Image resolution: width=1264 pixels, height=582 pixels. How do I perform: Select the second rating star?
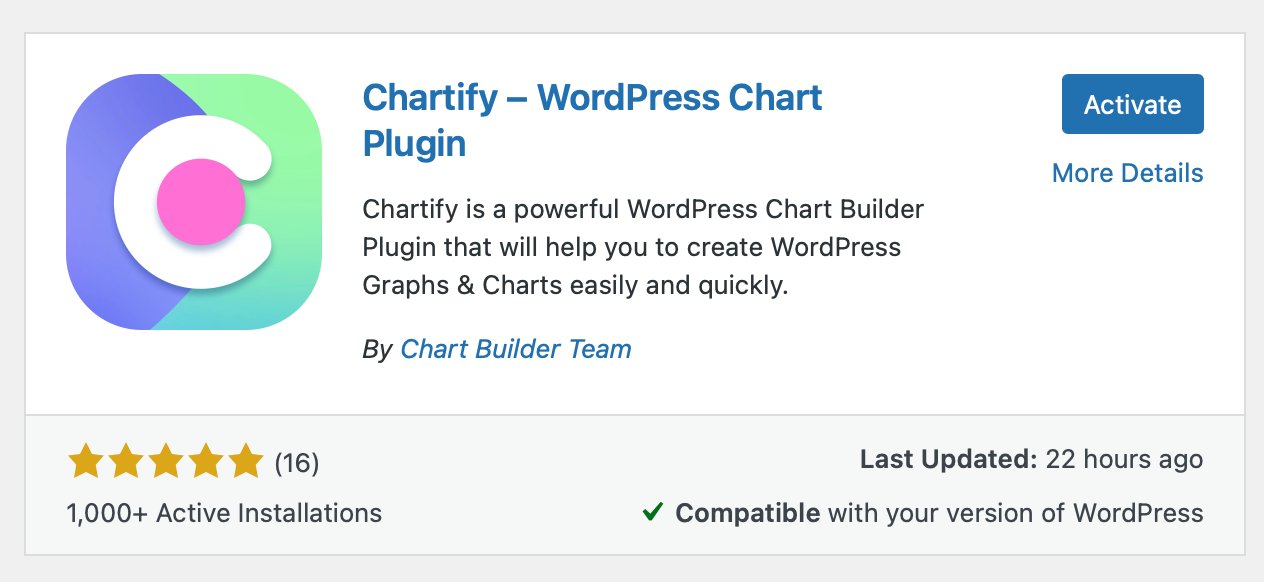126,461
